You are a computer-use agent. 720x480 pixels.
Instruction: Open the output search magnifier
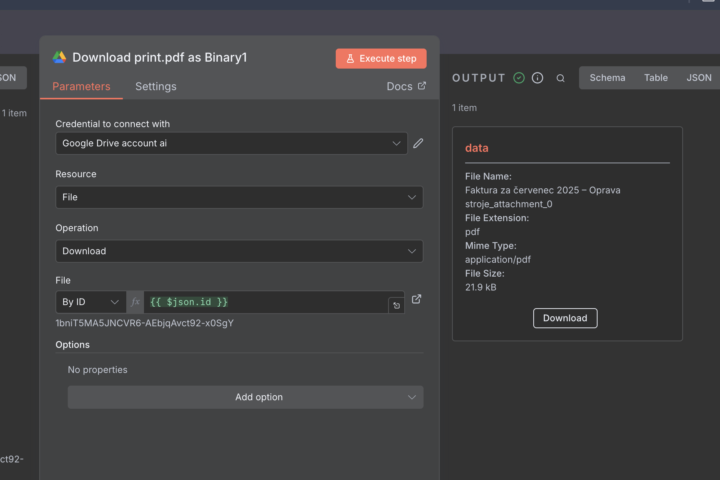[x=560, y=78]
